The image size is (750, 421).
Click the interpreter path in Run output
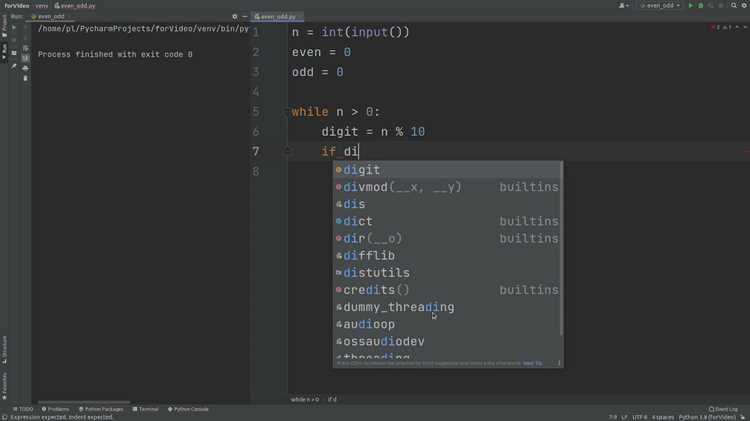(143, 29)
